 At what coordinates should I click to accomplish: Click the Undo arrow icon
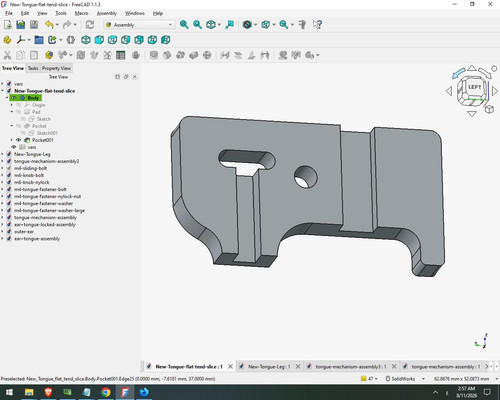click(x=49, y=25)
